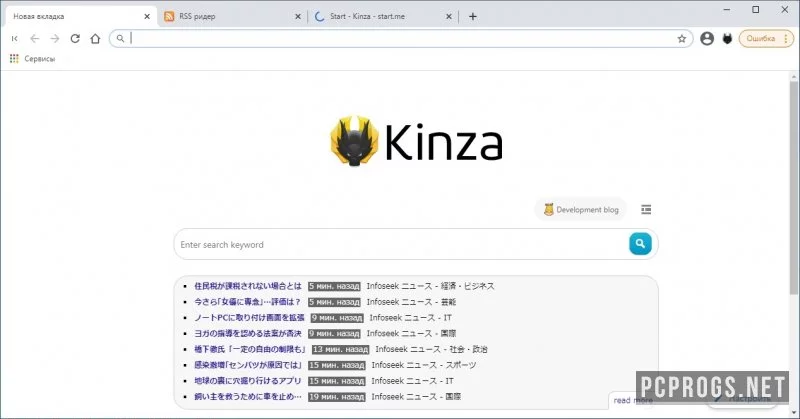Click the page vertical scrollbar
Screen dimensions: 800x419
793,189
